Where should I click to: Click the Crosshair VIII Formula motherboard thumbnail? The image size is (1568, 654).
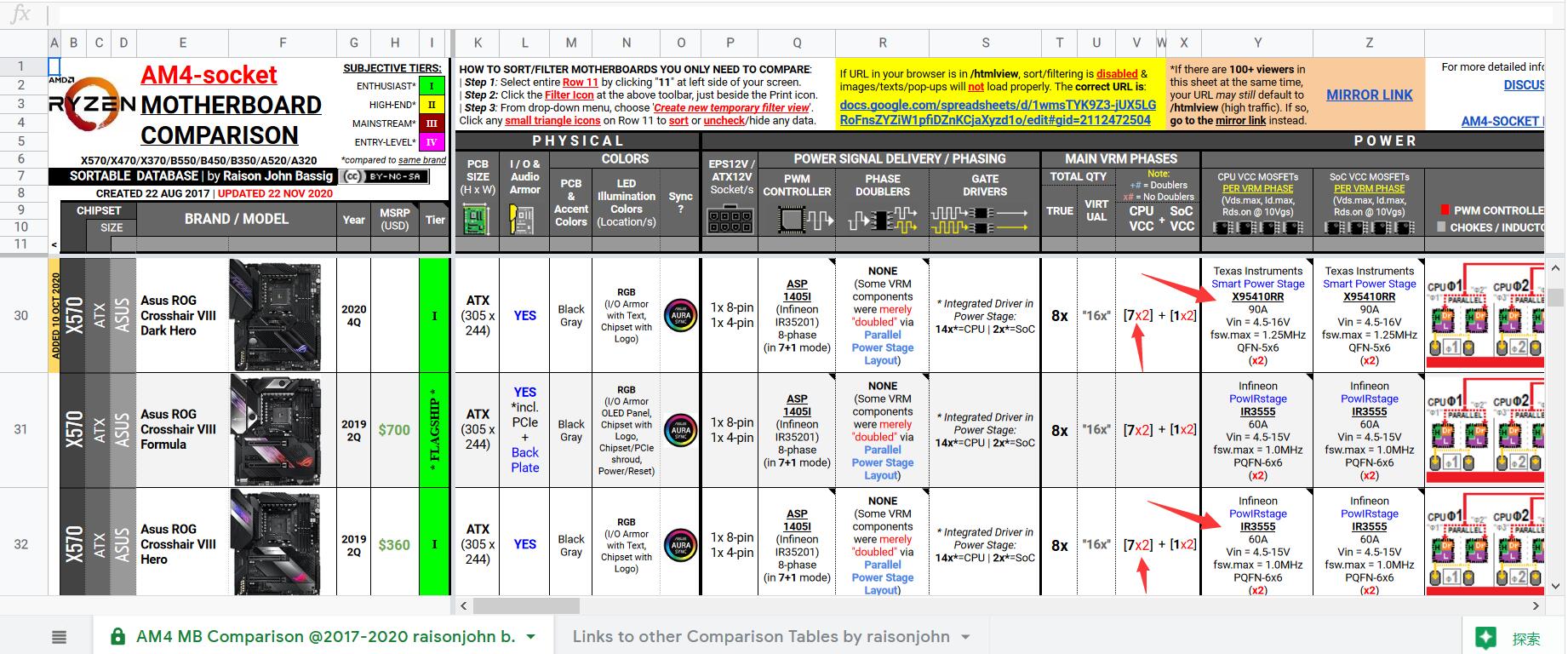pos(275,429)
